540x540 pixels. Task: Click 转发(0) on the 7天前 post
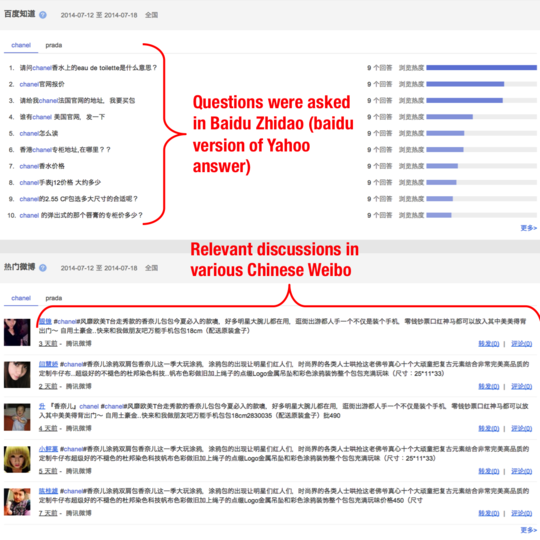tap(489, 513)
